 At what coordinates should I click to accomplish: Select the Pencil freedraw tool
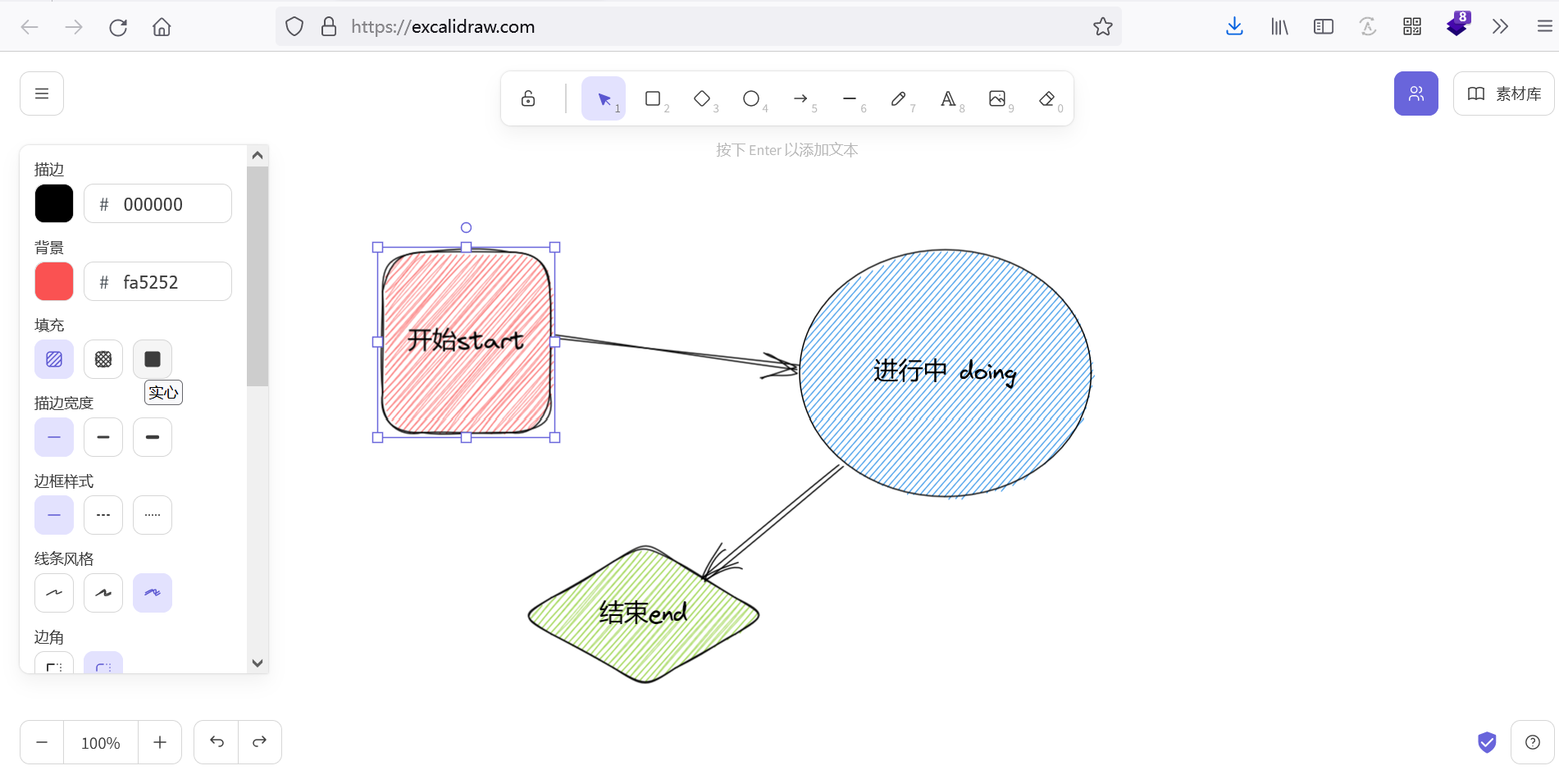point(899,98)
